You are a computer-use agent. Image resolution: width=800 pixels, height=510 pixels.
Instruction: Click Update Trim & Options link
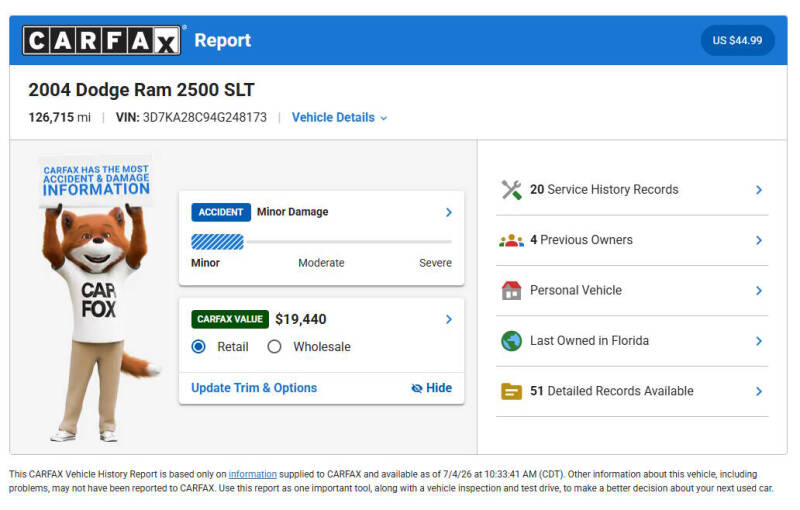(x=254, y=388)
